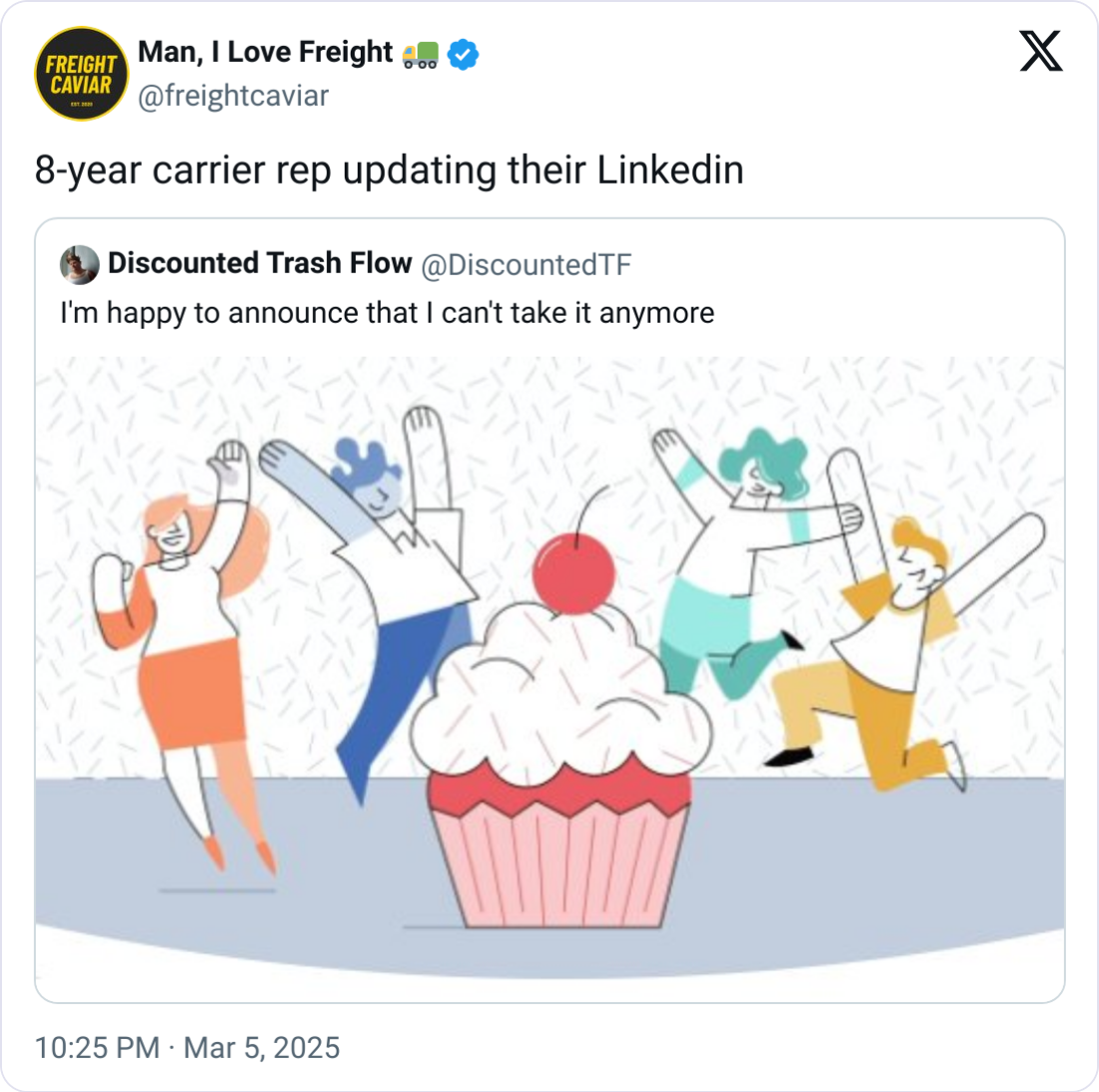
Task: Click the Freight Caviar profile avatar
Action: (x=81, y=73)
